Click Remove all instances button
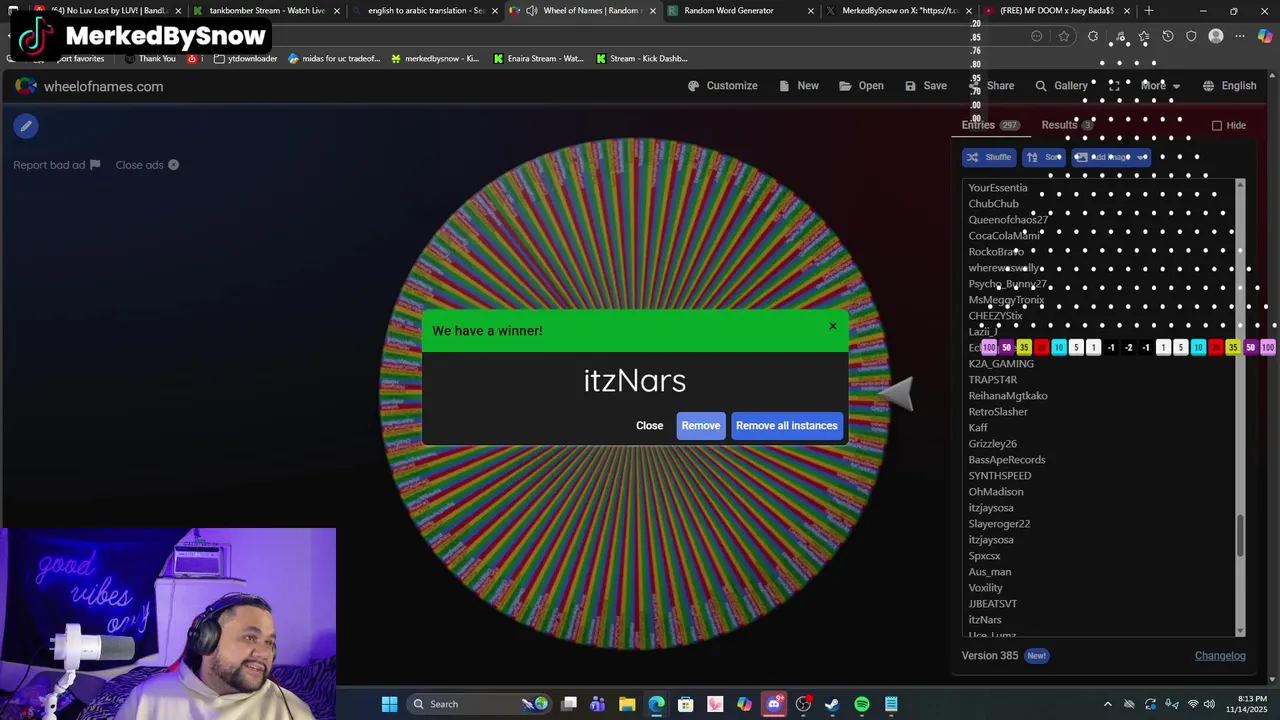The height and width of the screenshot is (720, 1280). 787,426
